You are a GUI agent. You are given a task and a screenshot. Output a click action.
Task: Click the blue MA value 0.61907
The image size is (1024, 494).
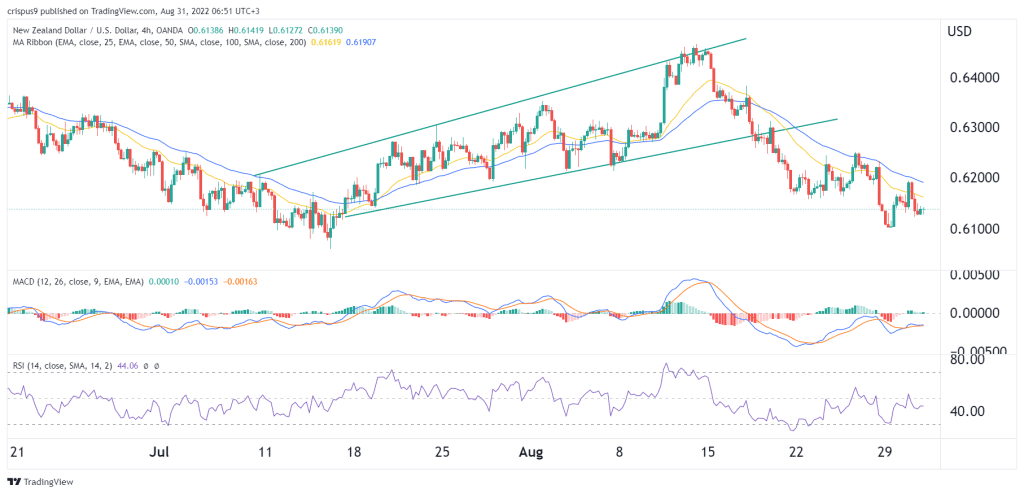point(363,42)
